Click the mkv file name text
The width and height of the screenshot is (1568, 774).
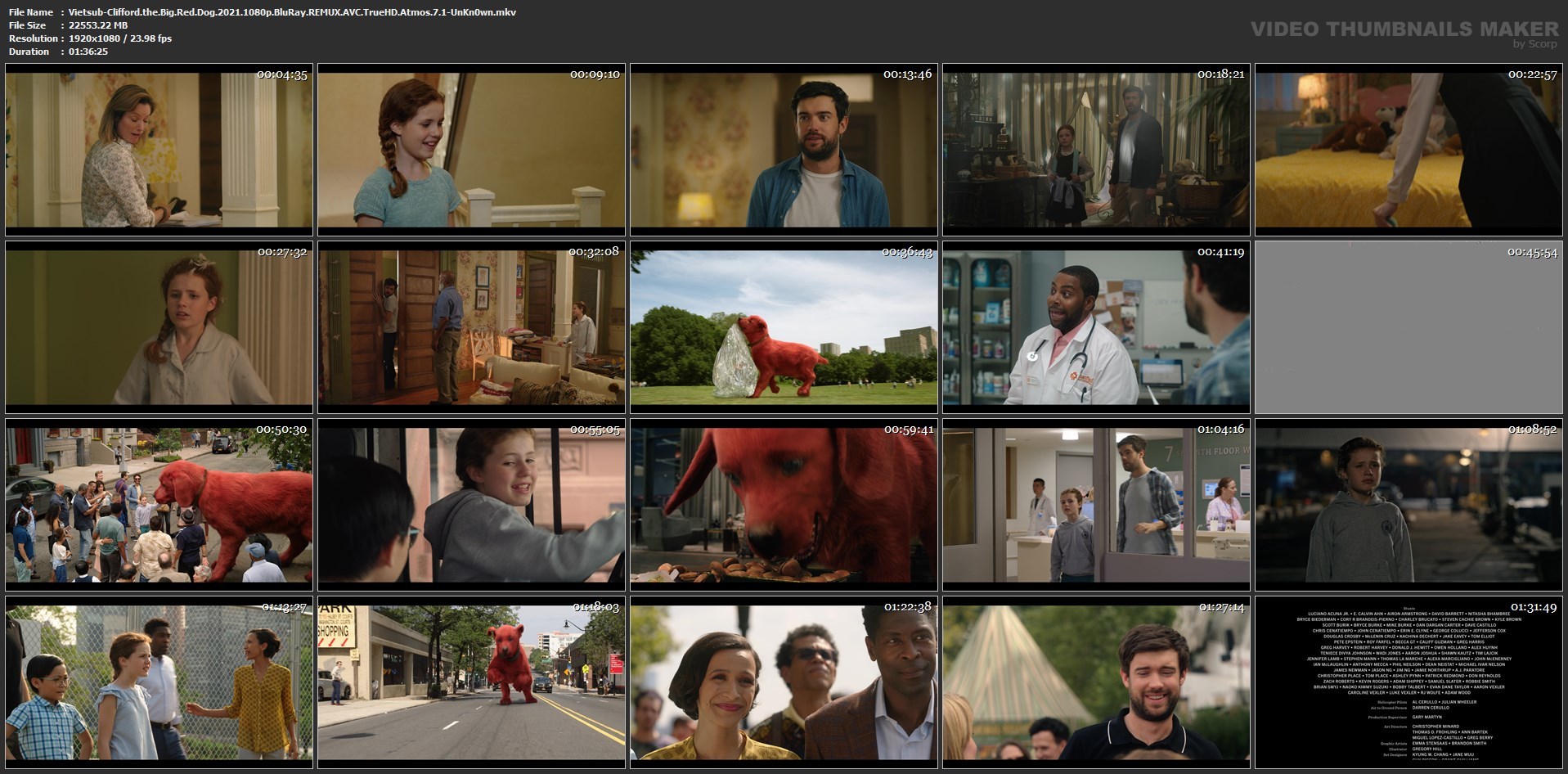(292, 12)
